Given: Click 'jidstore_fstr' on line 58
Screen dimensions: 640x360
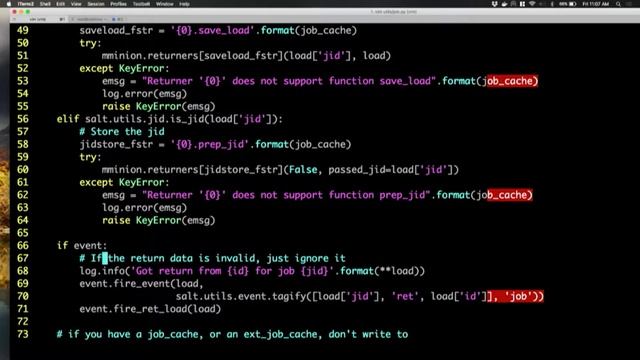Looking at the screenshot, I should 116,144.
